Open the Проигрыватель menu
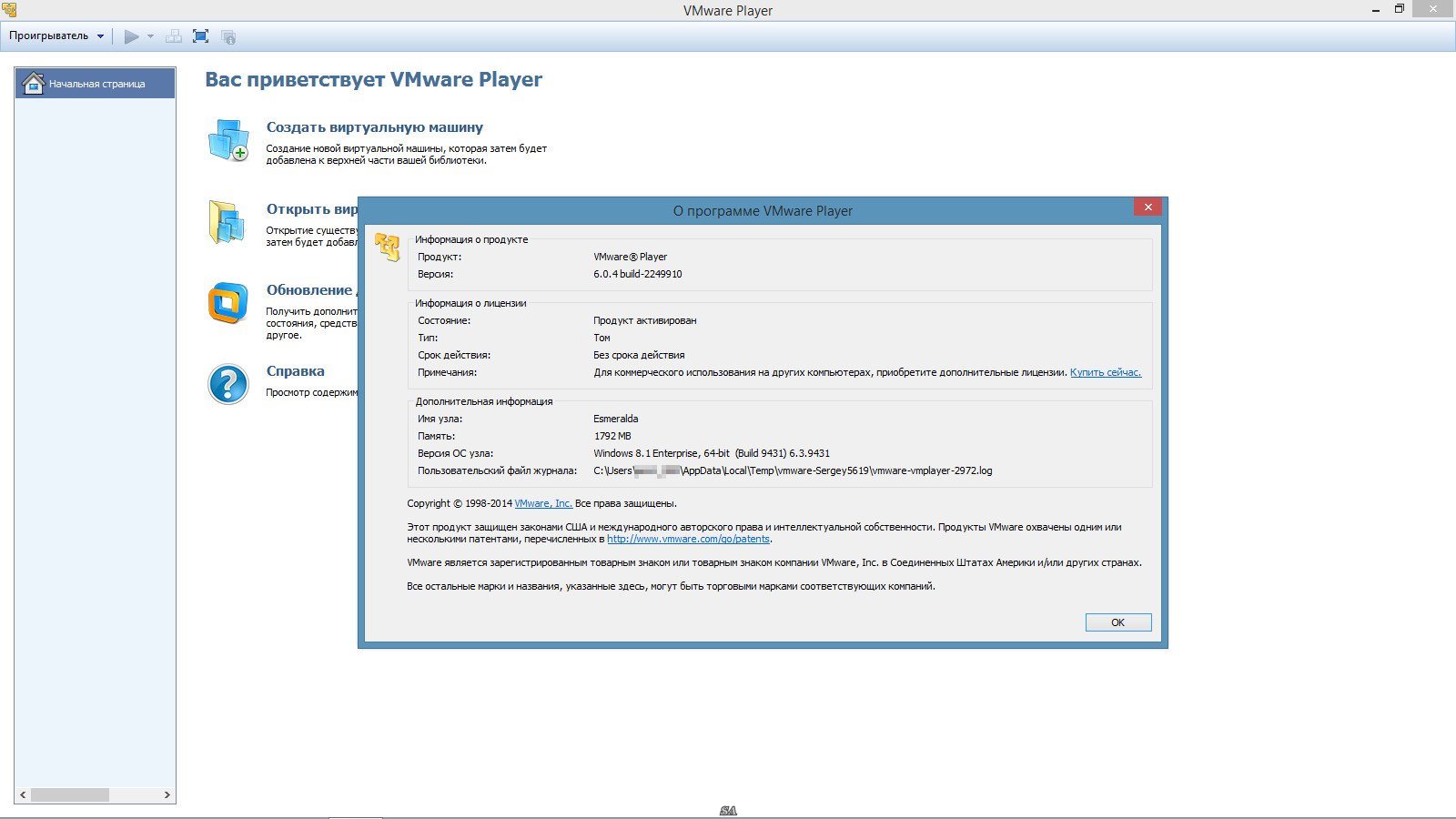This screenshot has height=819, width=1456. click(x=56, y=36)
